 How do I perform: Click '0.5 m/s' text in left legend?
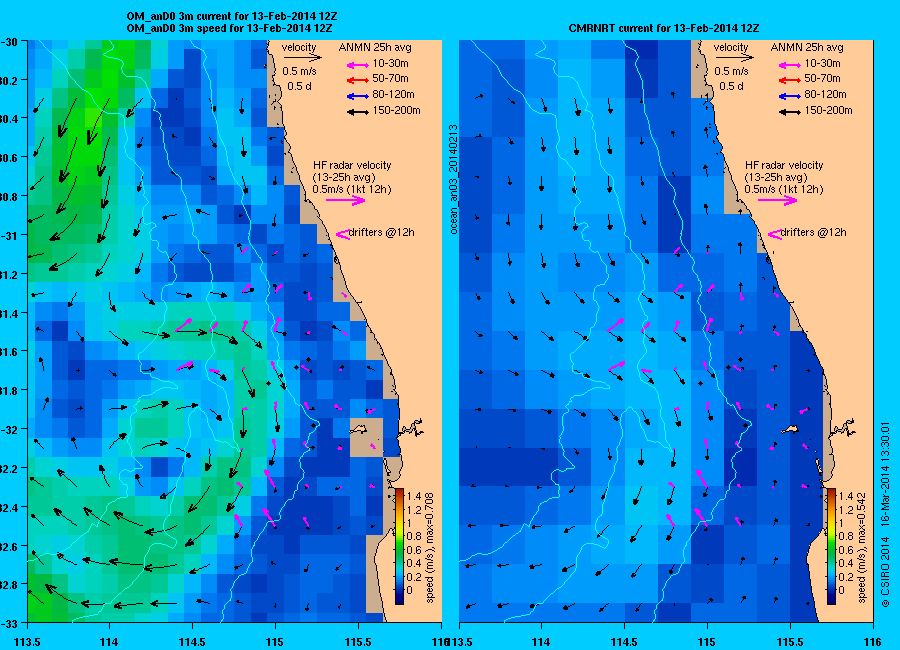[300, 71]
